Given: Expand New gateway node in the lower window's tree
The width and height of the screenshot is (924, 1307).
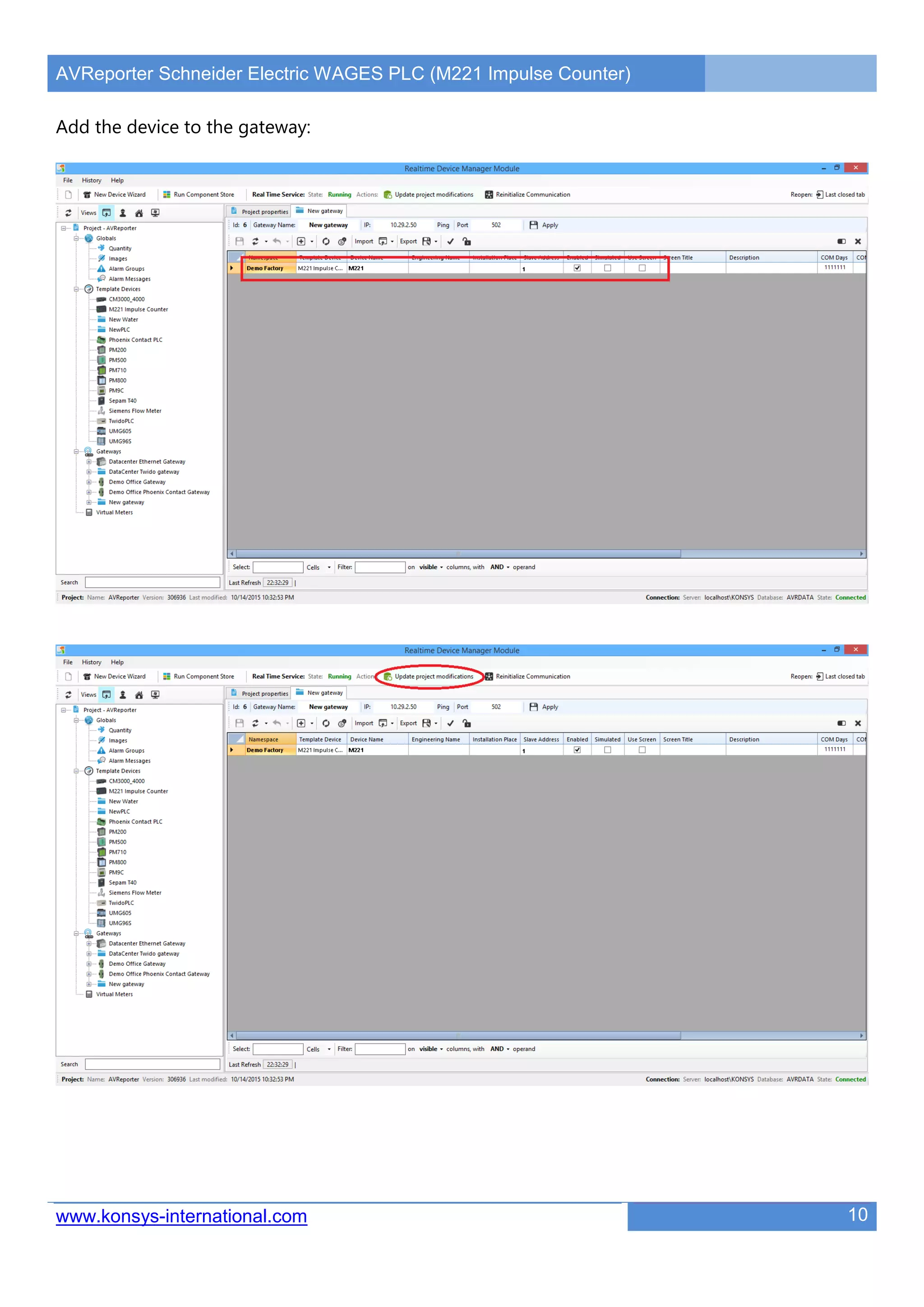Looking at the screenshot, I should [89, 984].
